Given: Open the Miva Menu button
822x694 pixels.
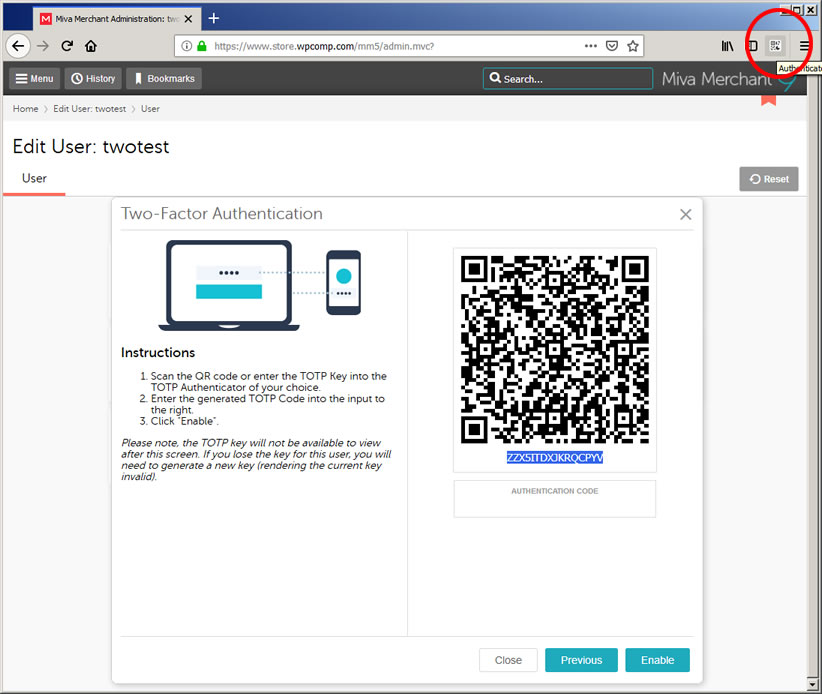Looking at the screenshot, I should click(34, 79).
